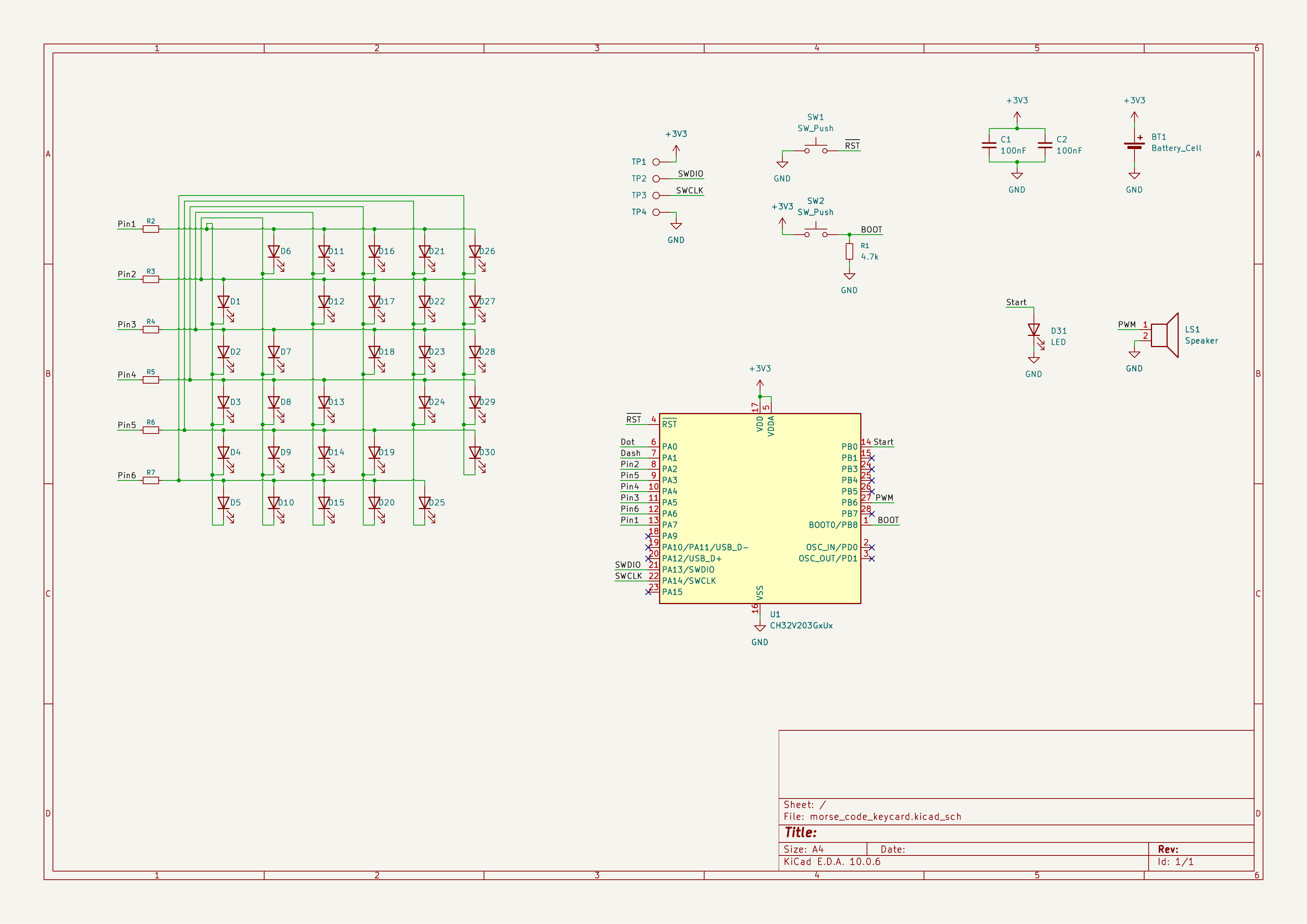Click the PWM label at the speaker

pyautogui.click(x=1127, y=325)
